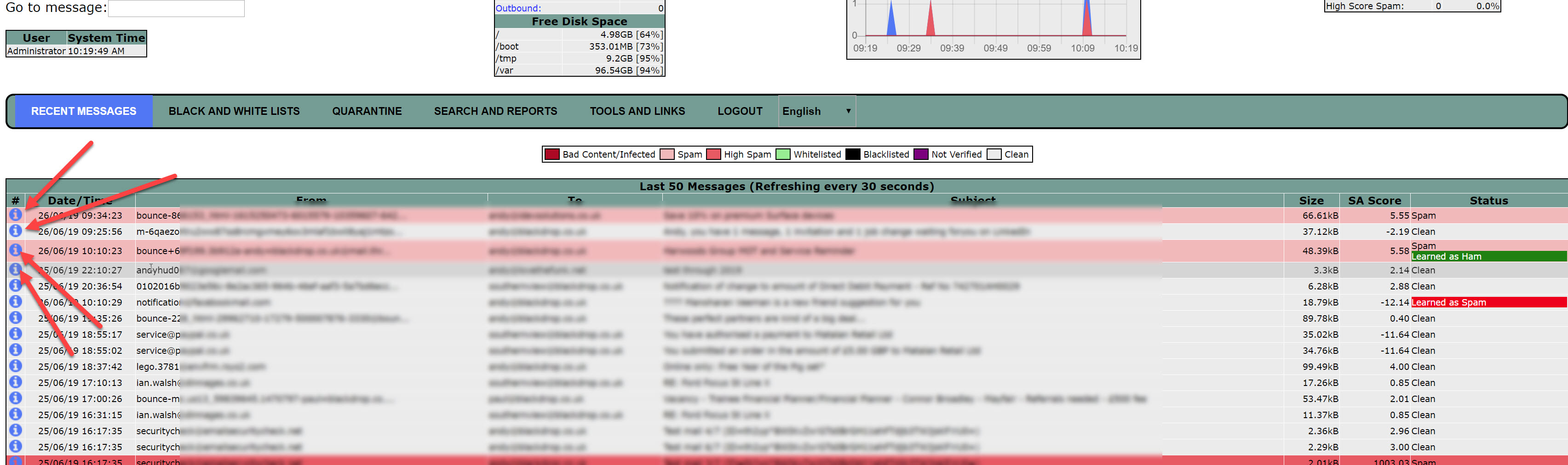This screenshot has width=1568, height=465.
Task: Open info icon for 25/06/19 18:37:42 message
Action: [x=15, y=366]
